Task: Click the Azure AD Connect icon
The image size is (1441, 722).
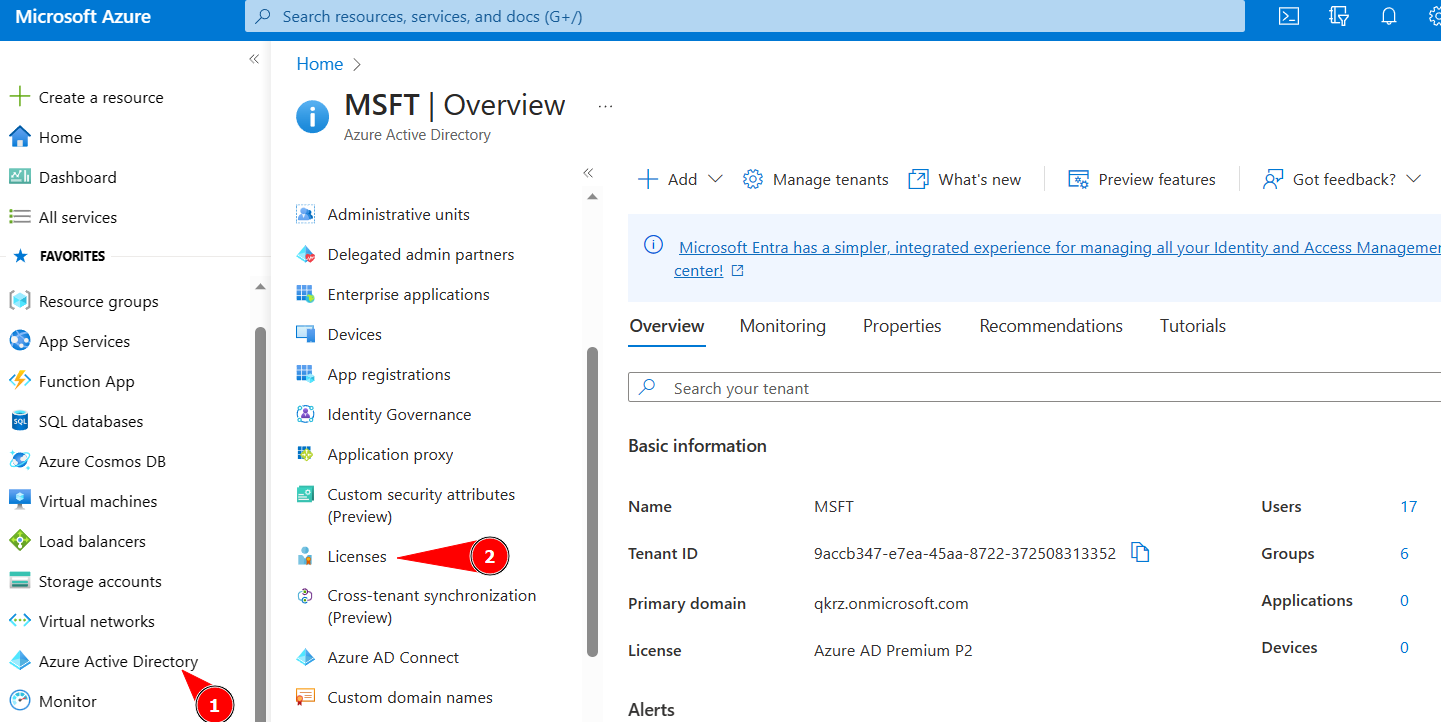Action: tap(306, 657)
